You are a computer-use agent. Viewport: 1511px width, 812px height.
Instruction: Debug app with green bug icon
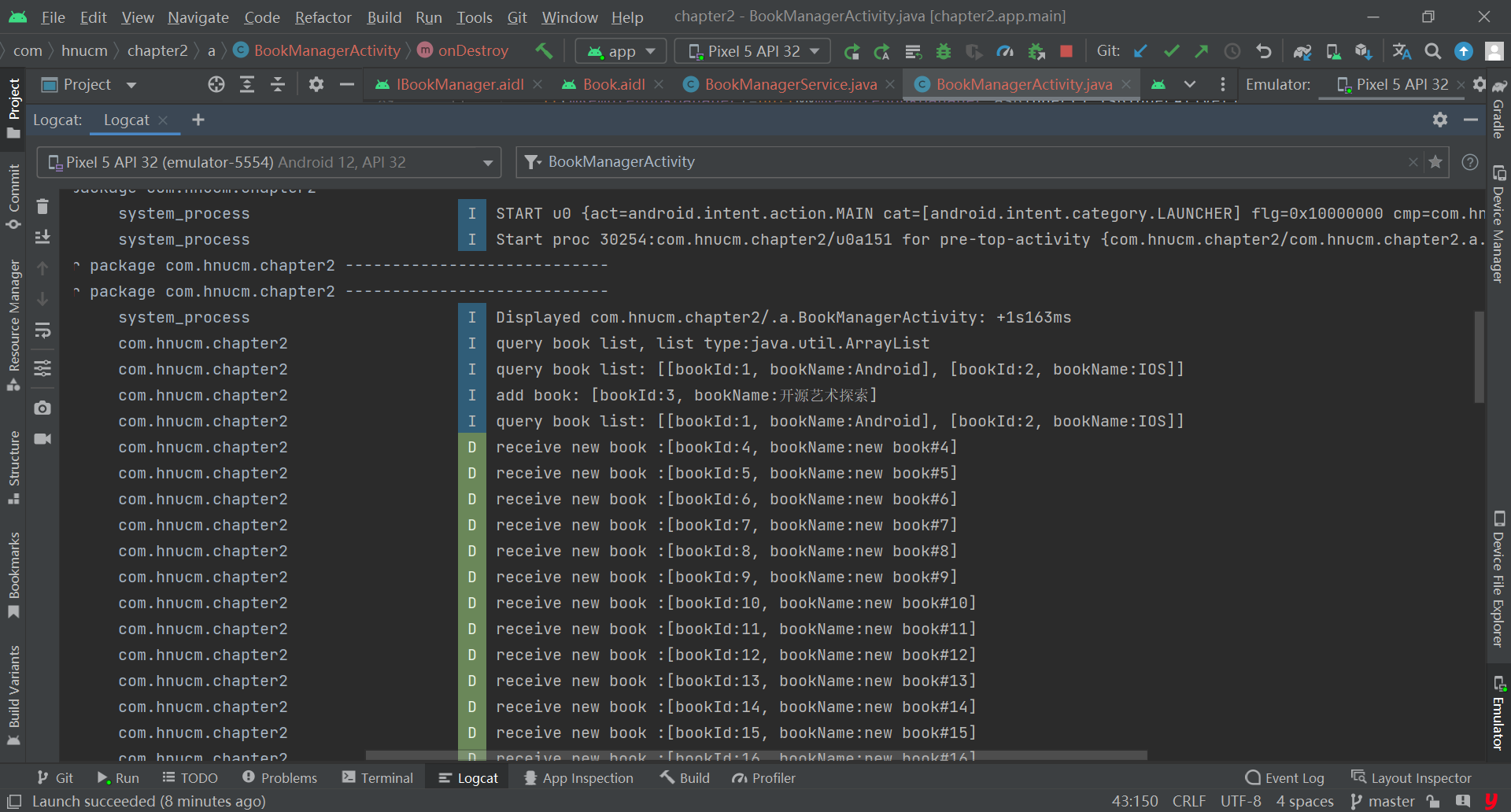pyautogui.click(x=944, y=52)
